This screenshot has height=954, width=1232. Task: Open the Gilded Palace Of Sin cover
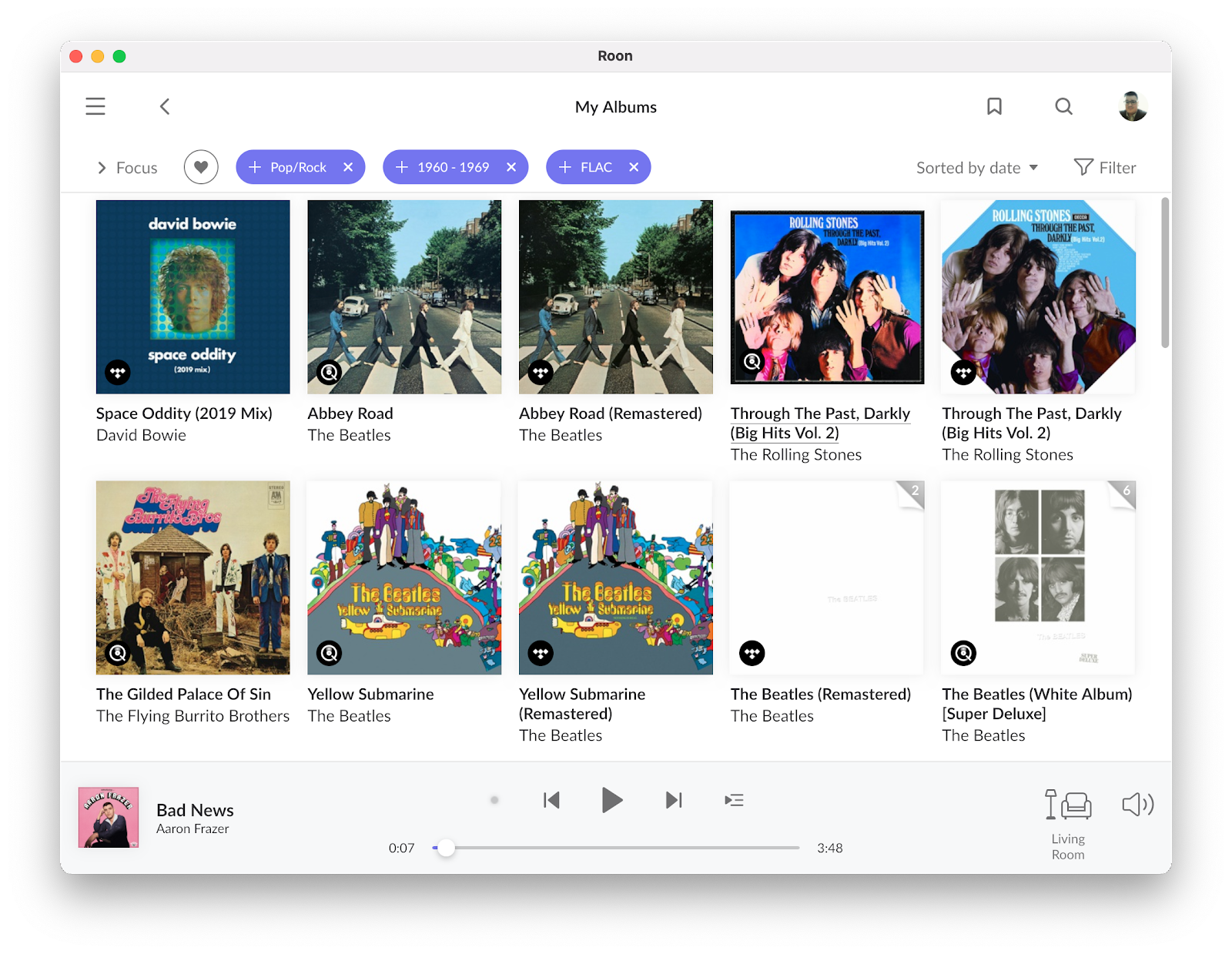[193, 577]
